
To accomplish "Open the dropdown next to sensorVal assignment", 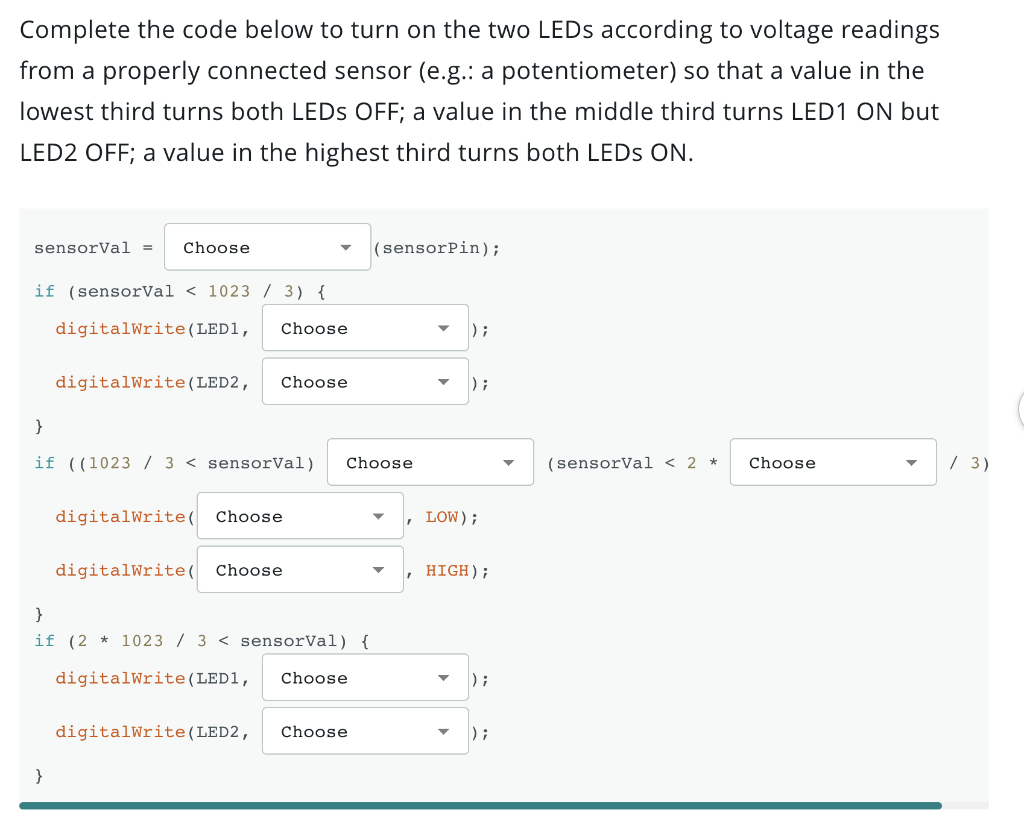I will (267, 247).
